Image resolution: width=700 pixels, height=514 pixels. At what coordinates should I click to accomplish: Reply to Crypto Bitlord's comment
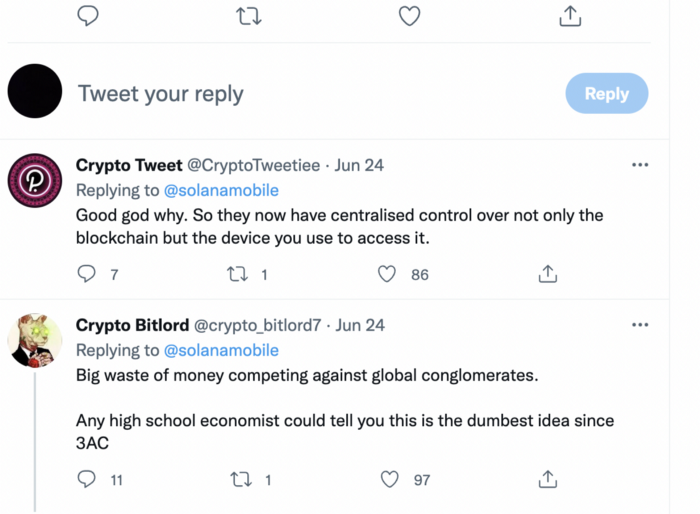87,480
